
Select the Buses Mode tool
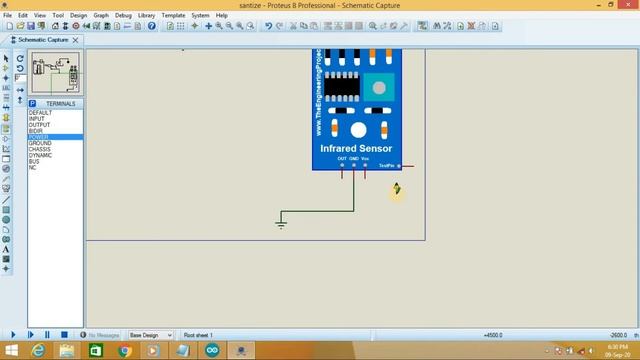[6, 108]
